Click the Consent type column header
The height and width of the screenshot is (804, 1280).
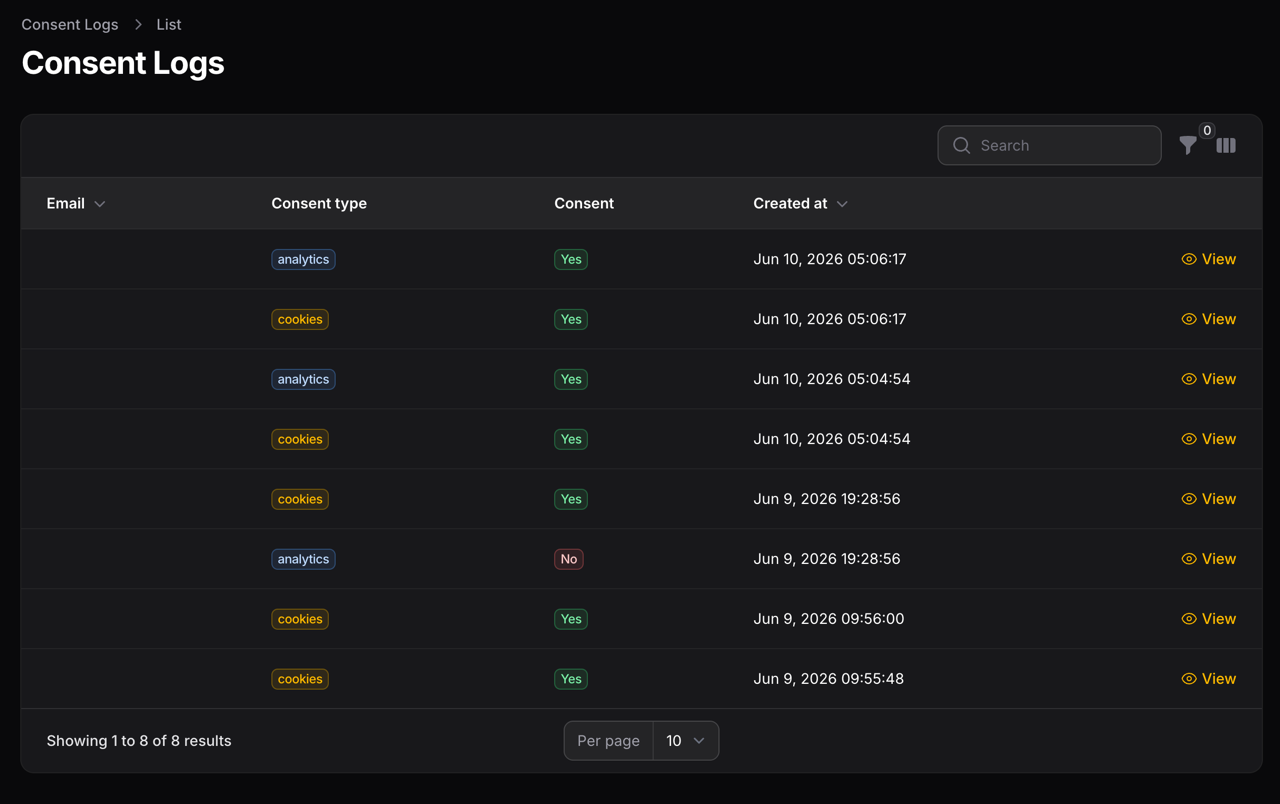tap(319, 204)
